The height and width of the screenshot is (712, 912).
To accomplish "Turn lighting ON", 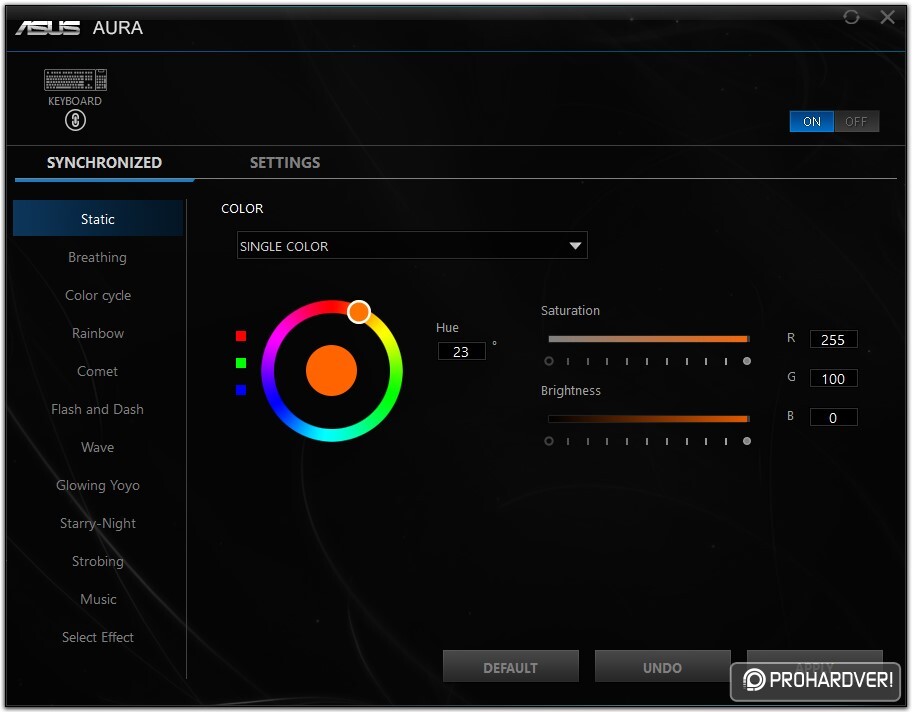I will tap(811, 122).
